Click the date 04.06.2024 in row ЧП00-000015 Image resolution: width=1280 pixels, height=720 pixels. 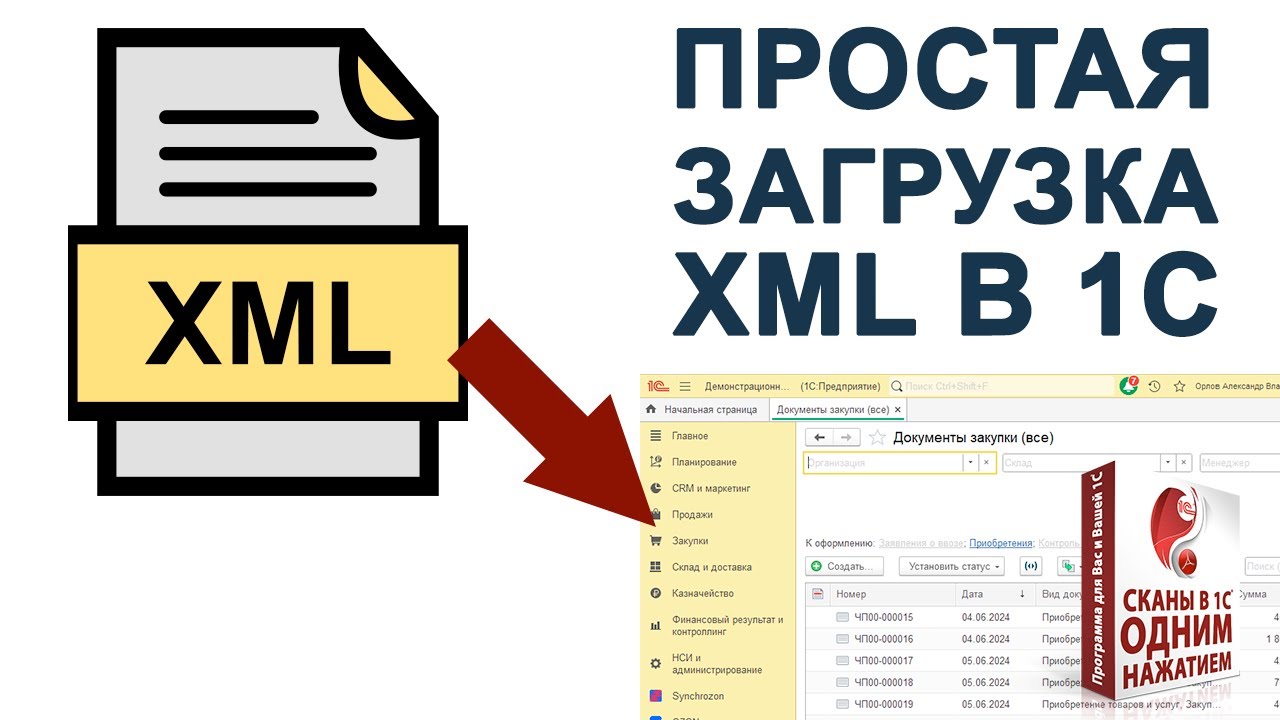[x=985, y=617]
